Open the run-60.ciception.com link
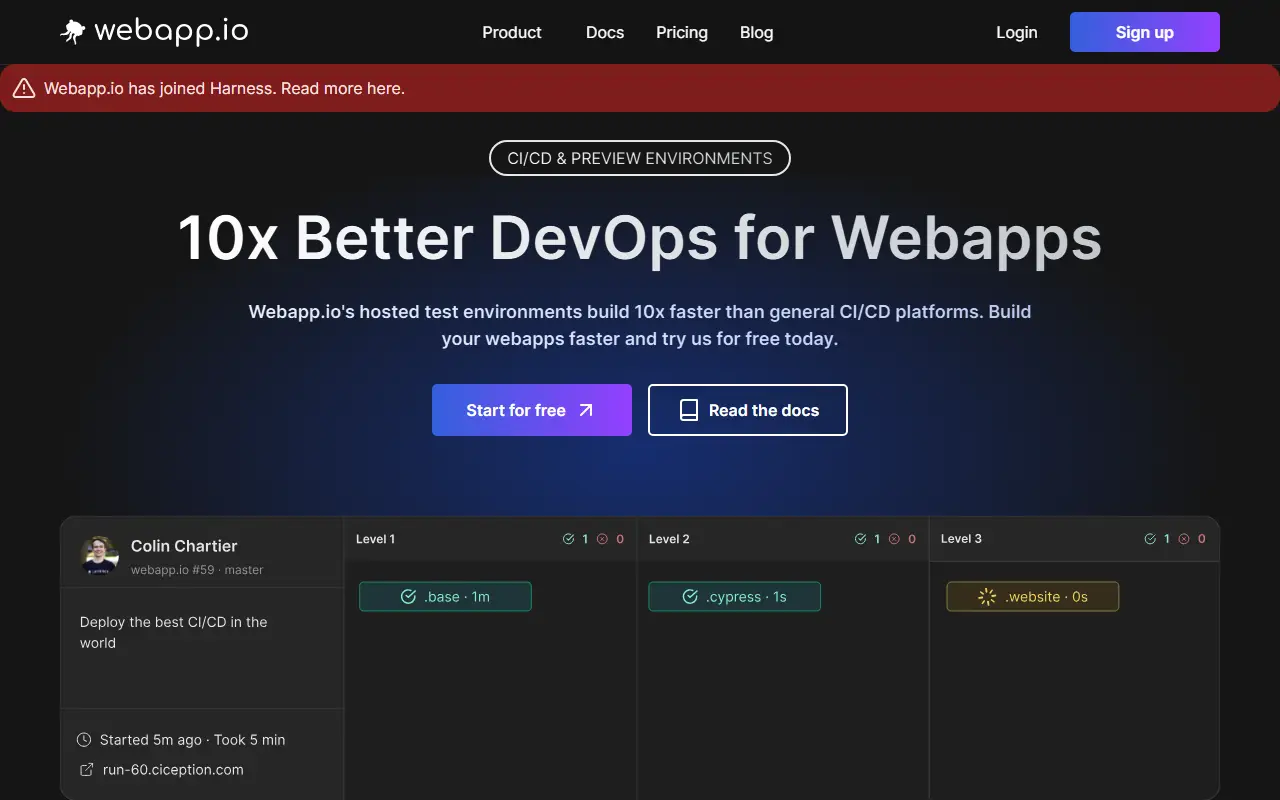Image resolution: width=1280 pixels, height=800 pixels. [173, 770]
